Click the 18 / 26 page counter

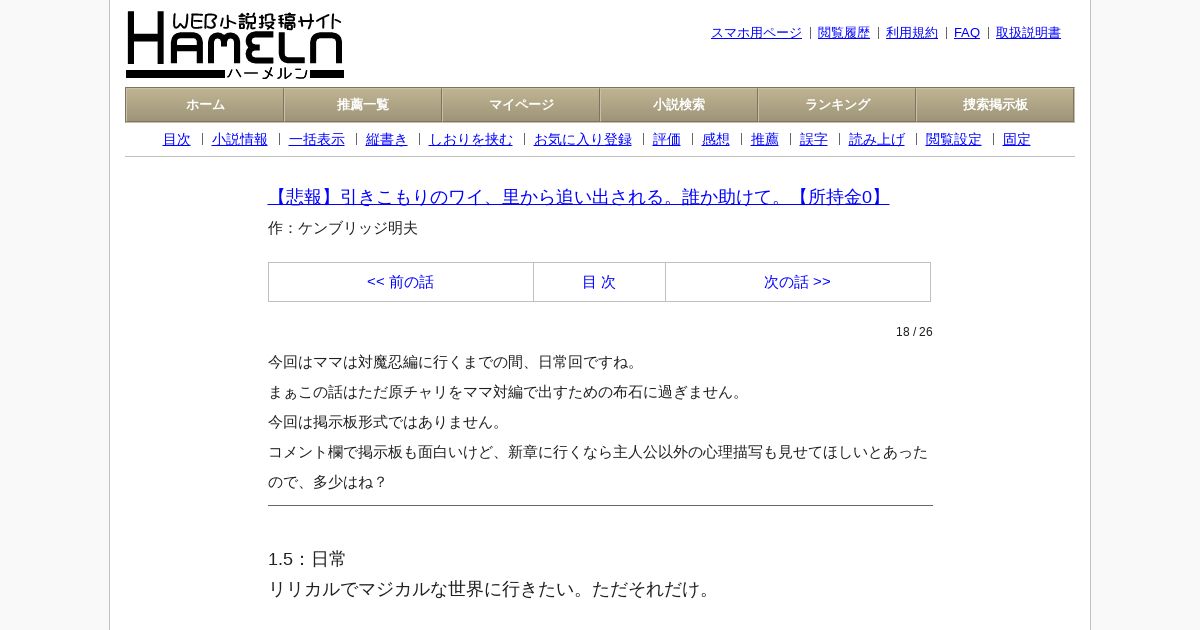click(x=914, y=332)
